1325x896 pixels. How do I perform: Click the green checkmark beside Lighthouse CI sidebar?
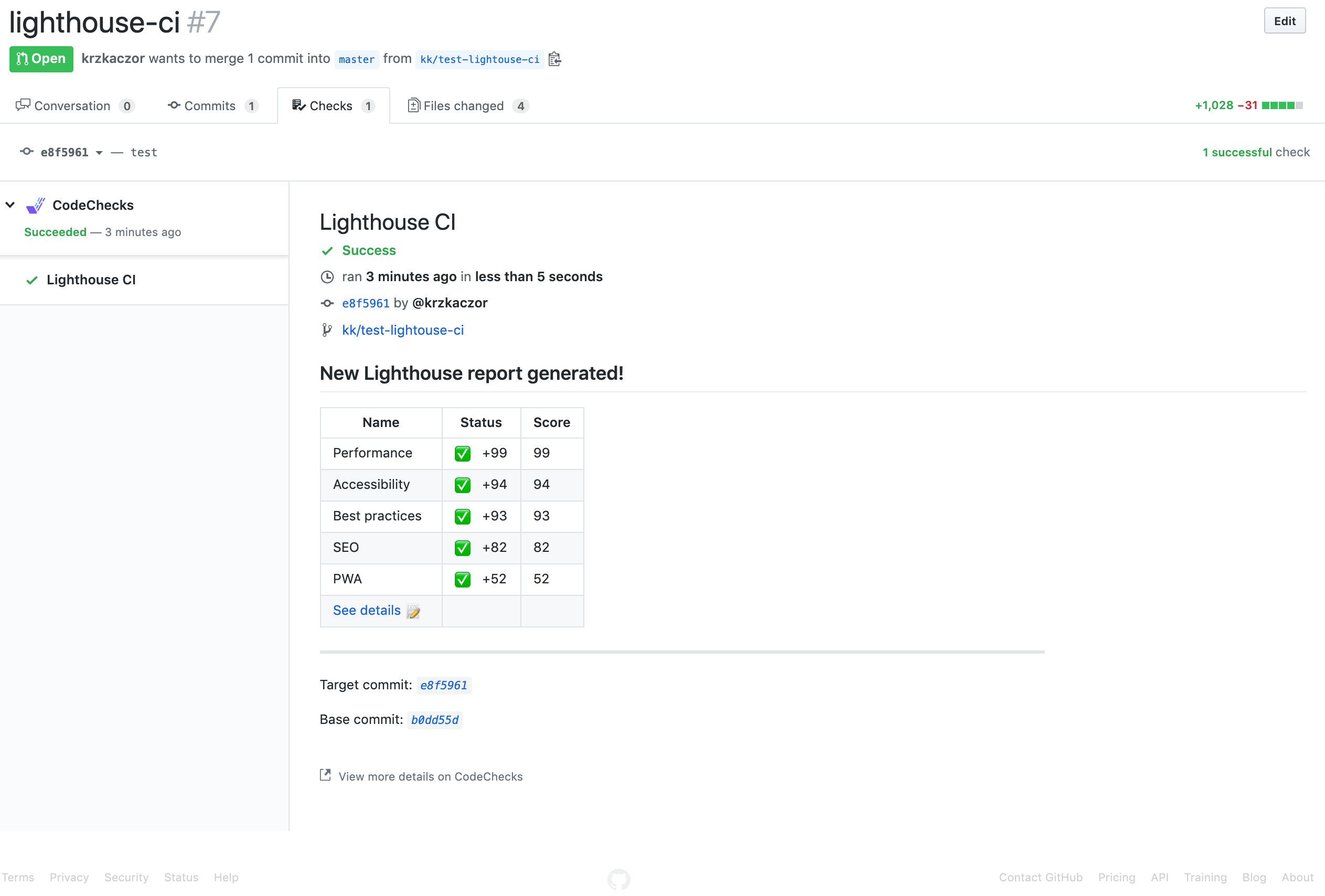32,280
